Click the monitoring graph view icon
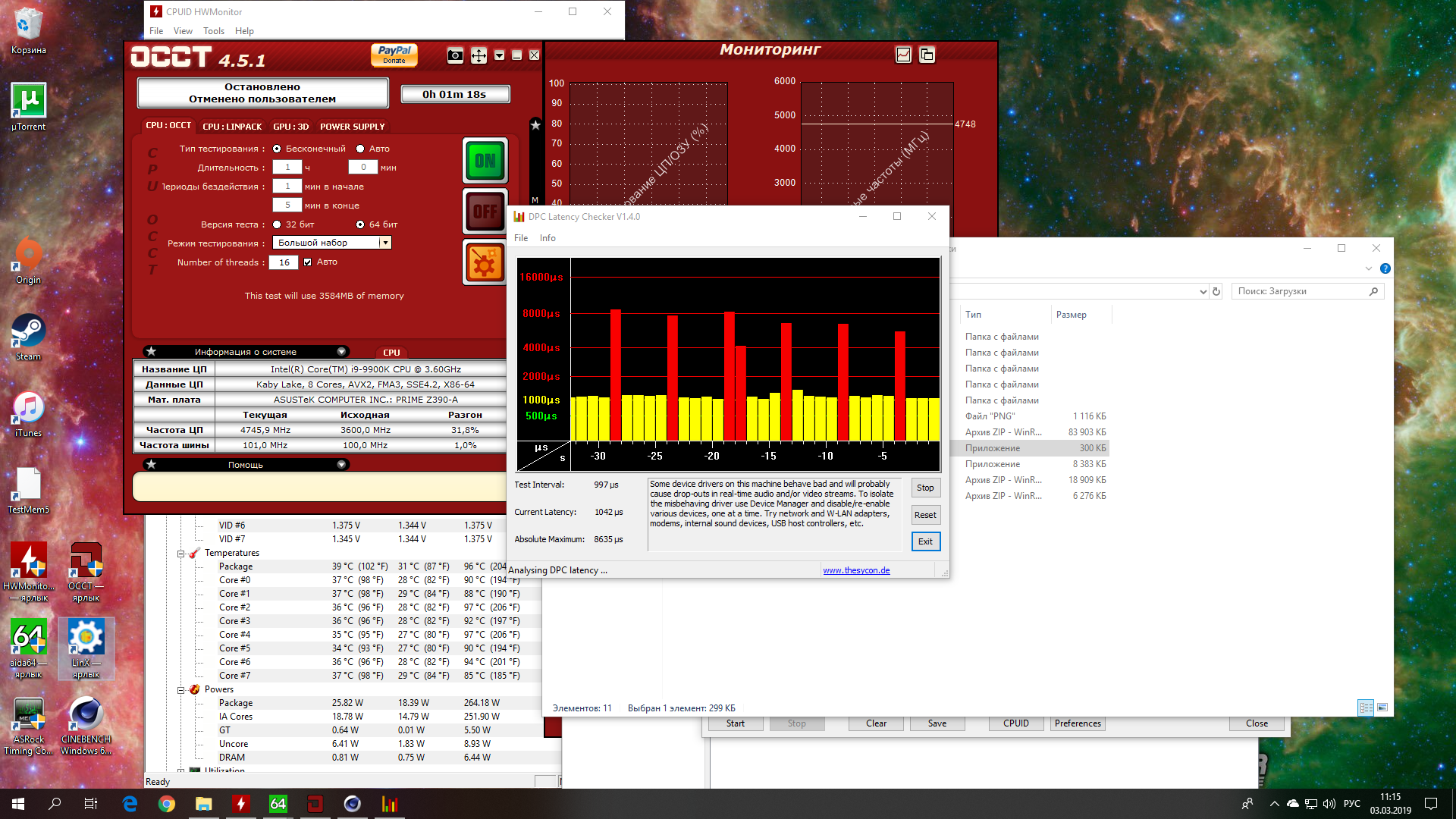 click(903, 55)
